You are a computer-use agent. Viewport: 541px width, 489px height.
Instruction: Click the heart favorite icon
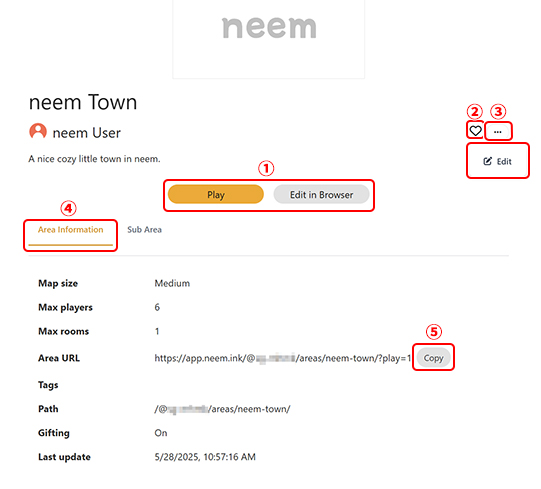pos(475,131)
